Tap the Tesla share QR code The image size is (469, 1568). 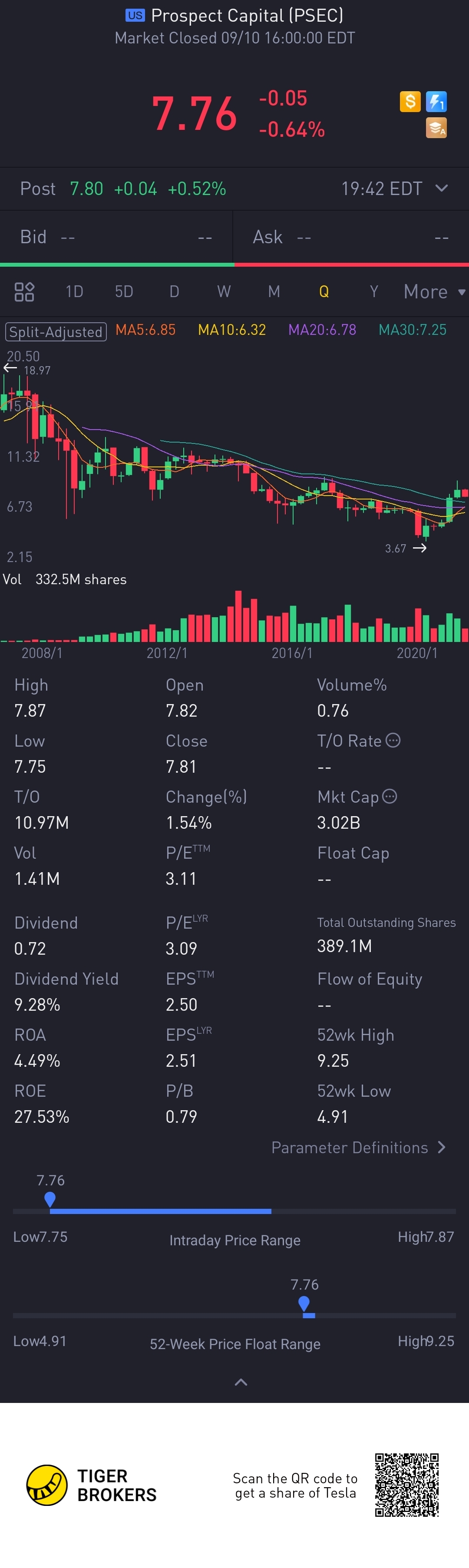tap(406, 1484)
